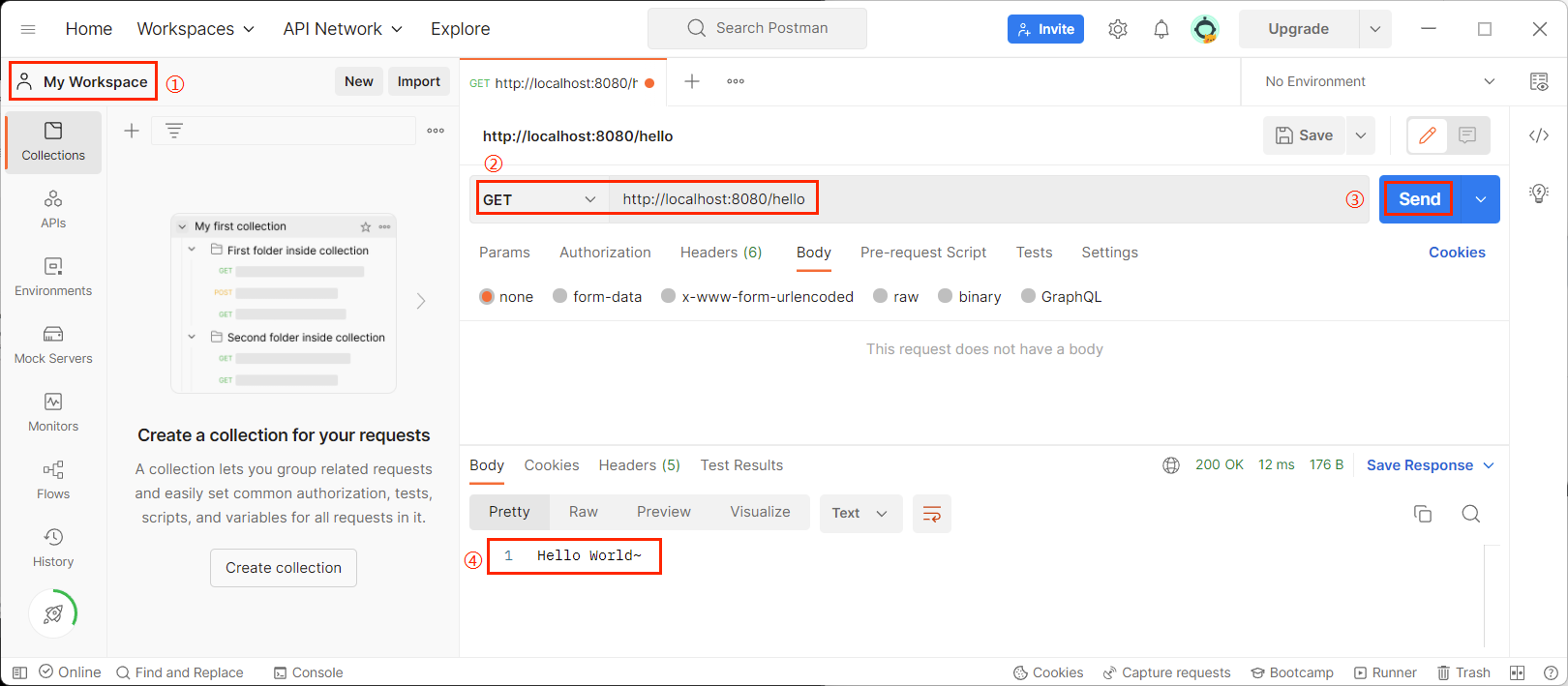Click the Invite button
Image resolution: width=1568 pixels, height=686 pixels.
(x=1045, y=29)
